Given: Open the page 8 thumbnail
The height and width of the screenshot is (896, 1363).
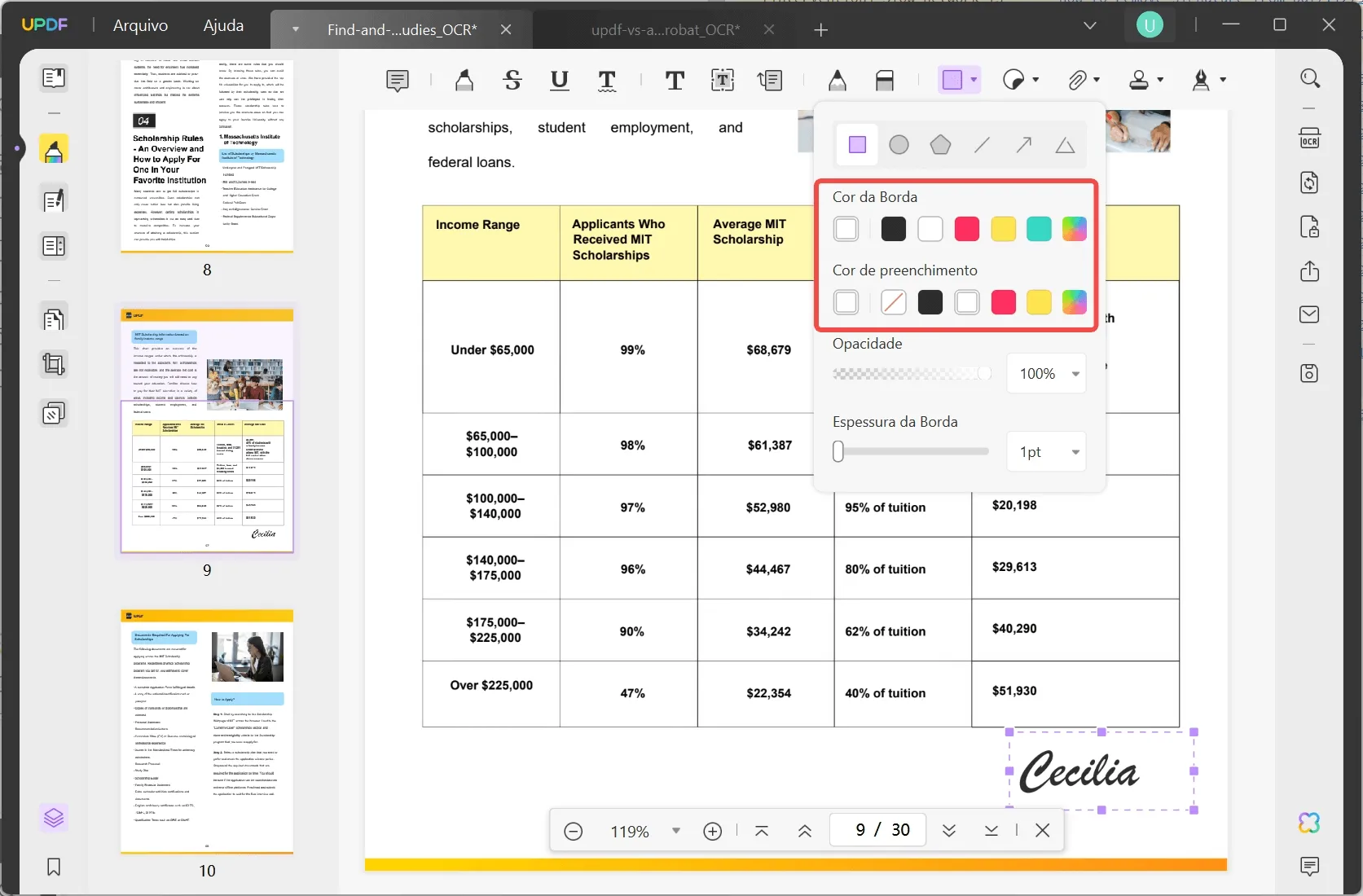Looking at the screenshot, I should coord(207,156).
